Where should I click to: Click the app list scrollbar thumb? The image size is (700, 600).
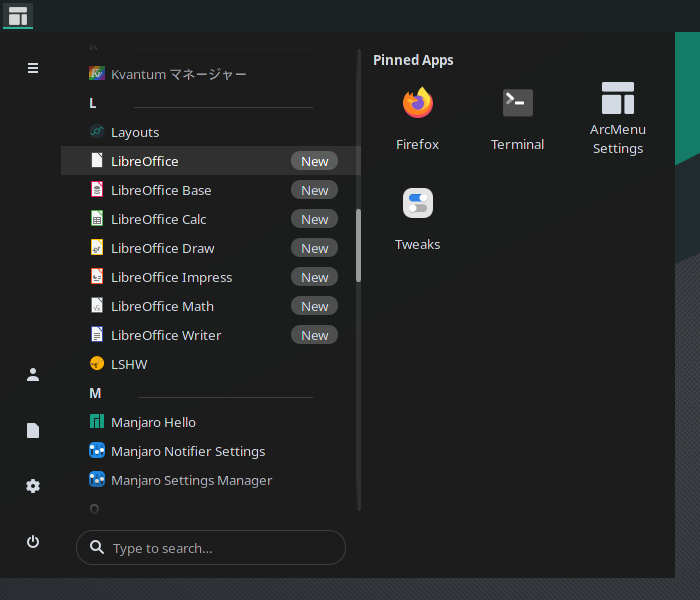pyautogui.click(x=358, y=246)
